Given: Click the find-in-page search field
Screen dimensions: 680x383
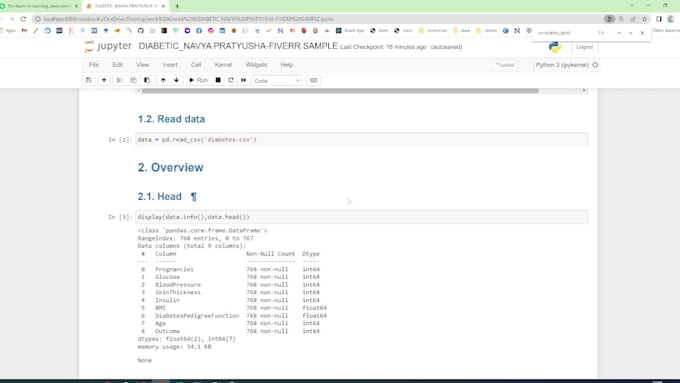Looking at the screenshot, I should click(x=565, y=33).
